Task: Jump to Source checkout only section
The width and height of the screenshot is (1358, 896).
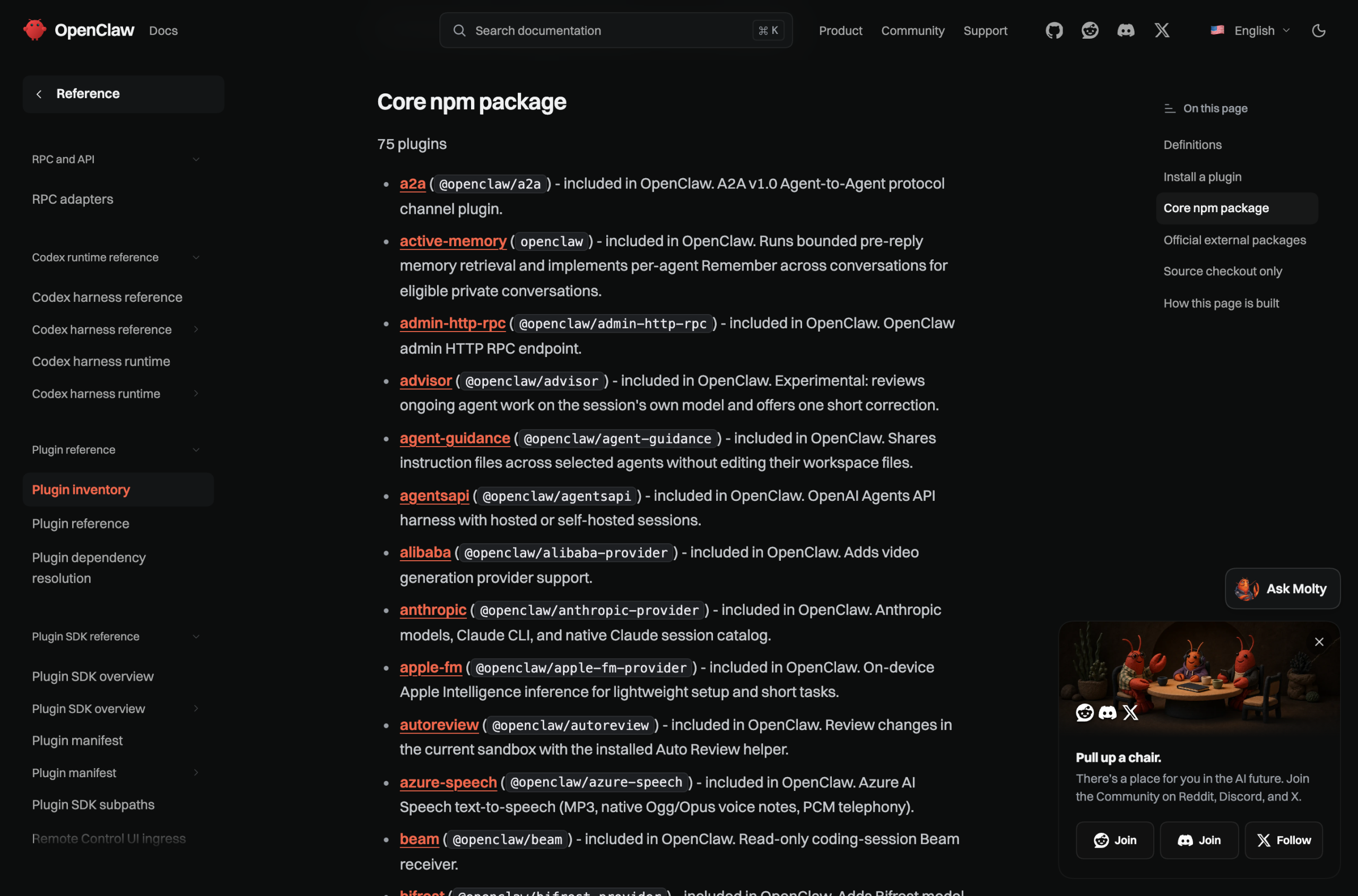Action: click(1223, 272)
